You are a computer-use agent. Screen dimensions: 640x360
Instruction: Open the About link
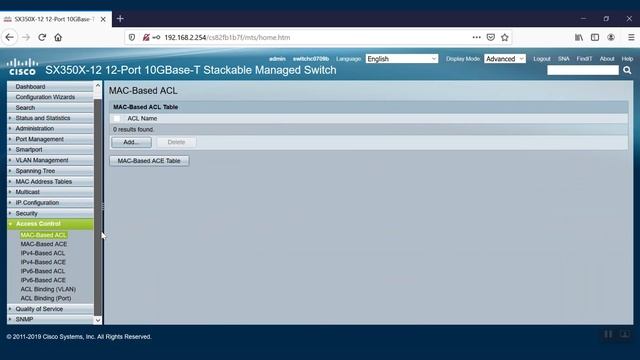point(607,59)
